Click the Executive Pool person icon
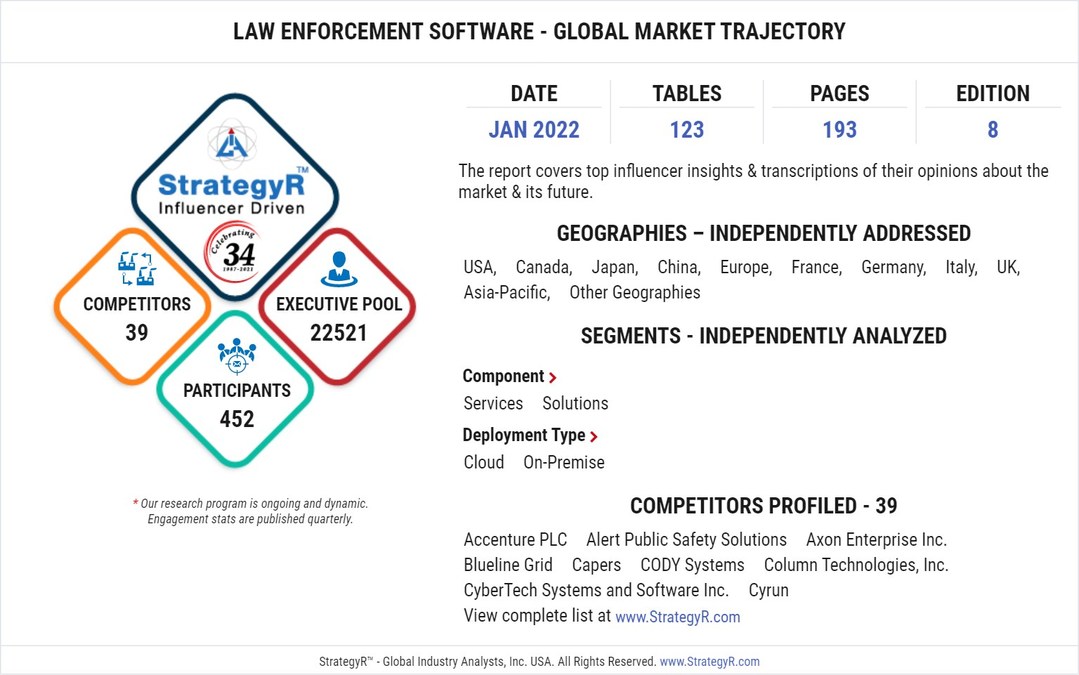Screen dimensions: 1079x675 pos(339,269)
